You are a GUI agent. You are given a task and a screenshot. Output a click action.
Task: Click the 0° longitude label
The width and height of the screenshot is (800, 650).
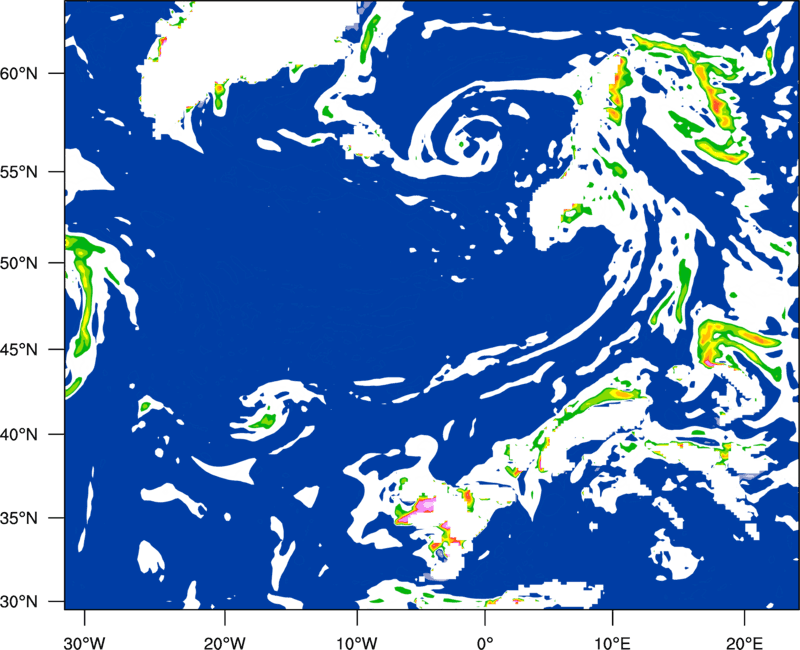pos(485,643)
